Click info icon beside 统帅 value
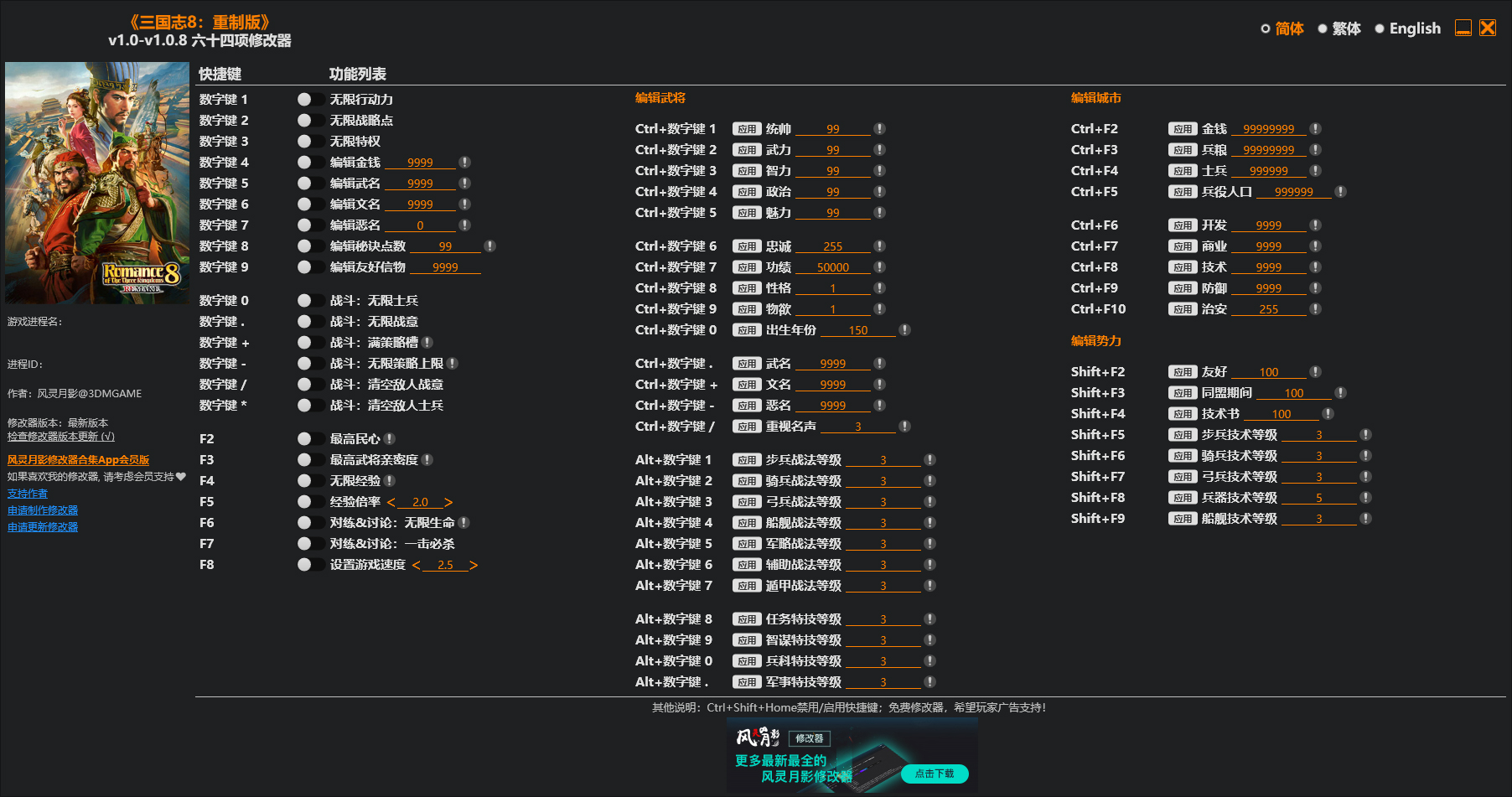 pos(879,129)
